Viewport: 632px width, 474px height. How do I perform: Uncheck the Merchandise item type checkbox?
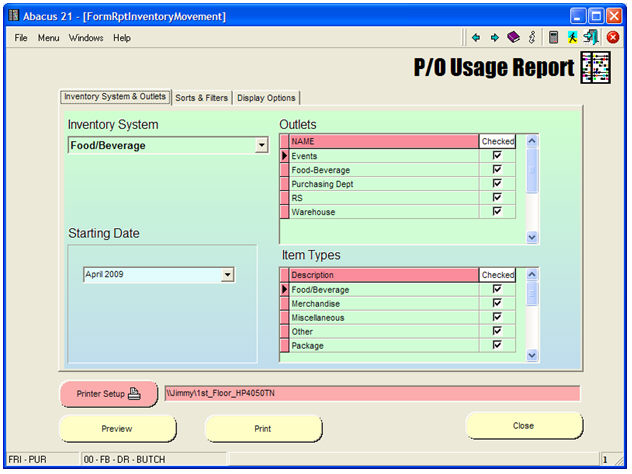pos(497,303)
